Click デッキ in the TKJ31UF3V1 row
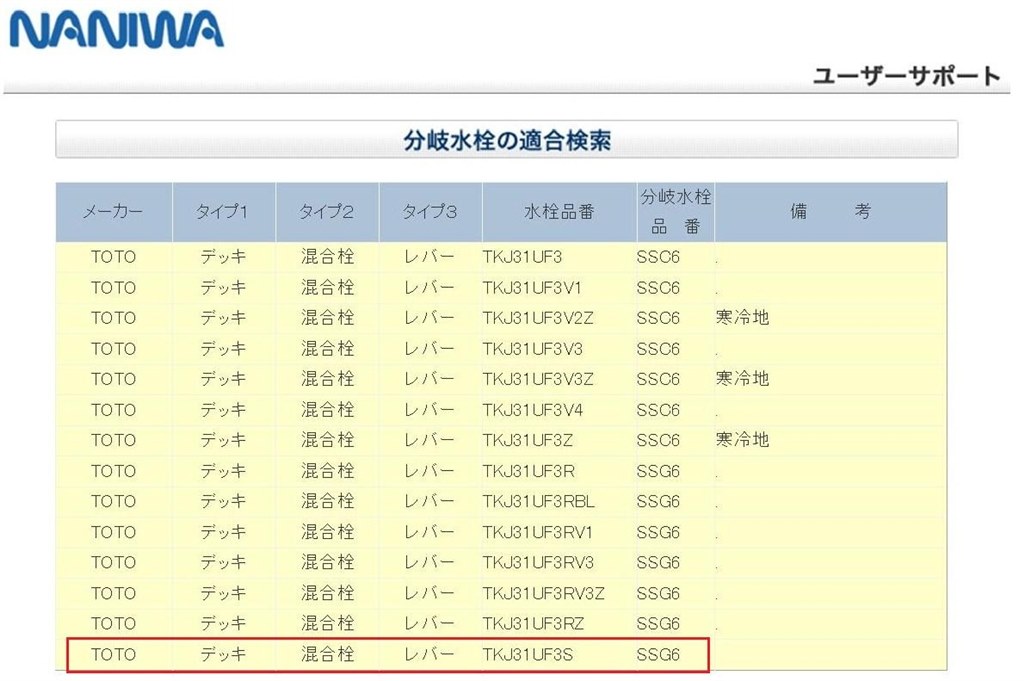The image size is (1024, 681). tap(223, 287)
